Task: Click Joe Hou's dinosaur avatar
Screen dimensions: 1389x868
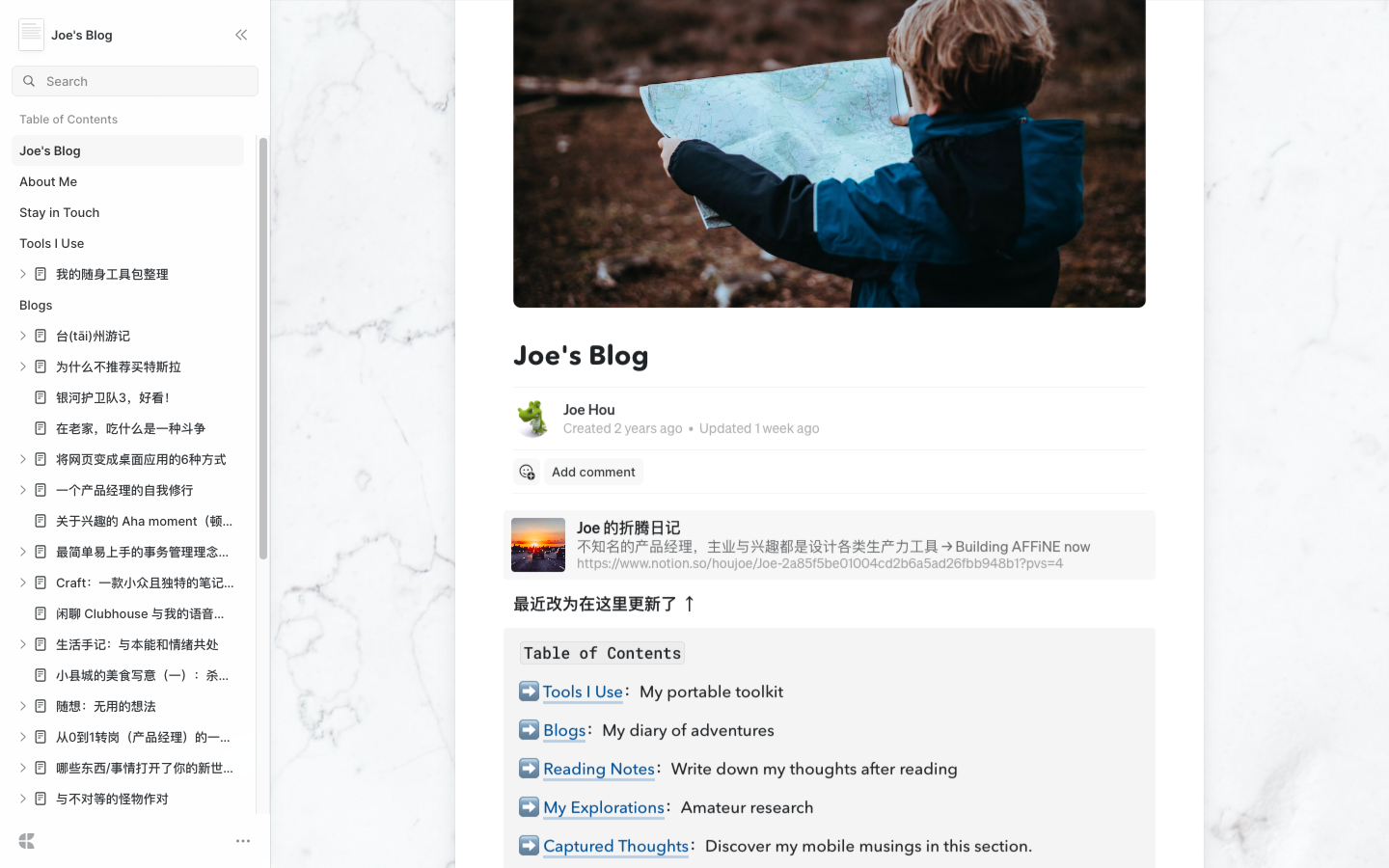Action: (533, 419)
